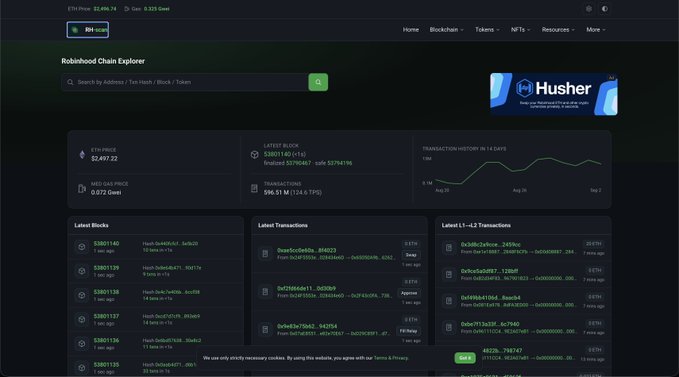679x377 pixels.
Task: Click the gas pump icon in top bar
Action: tap(126, 9)
